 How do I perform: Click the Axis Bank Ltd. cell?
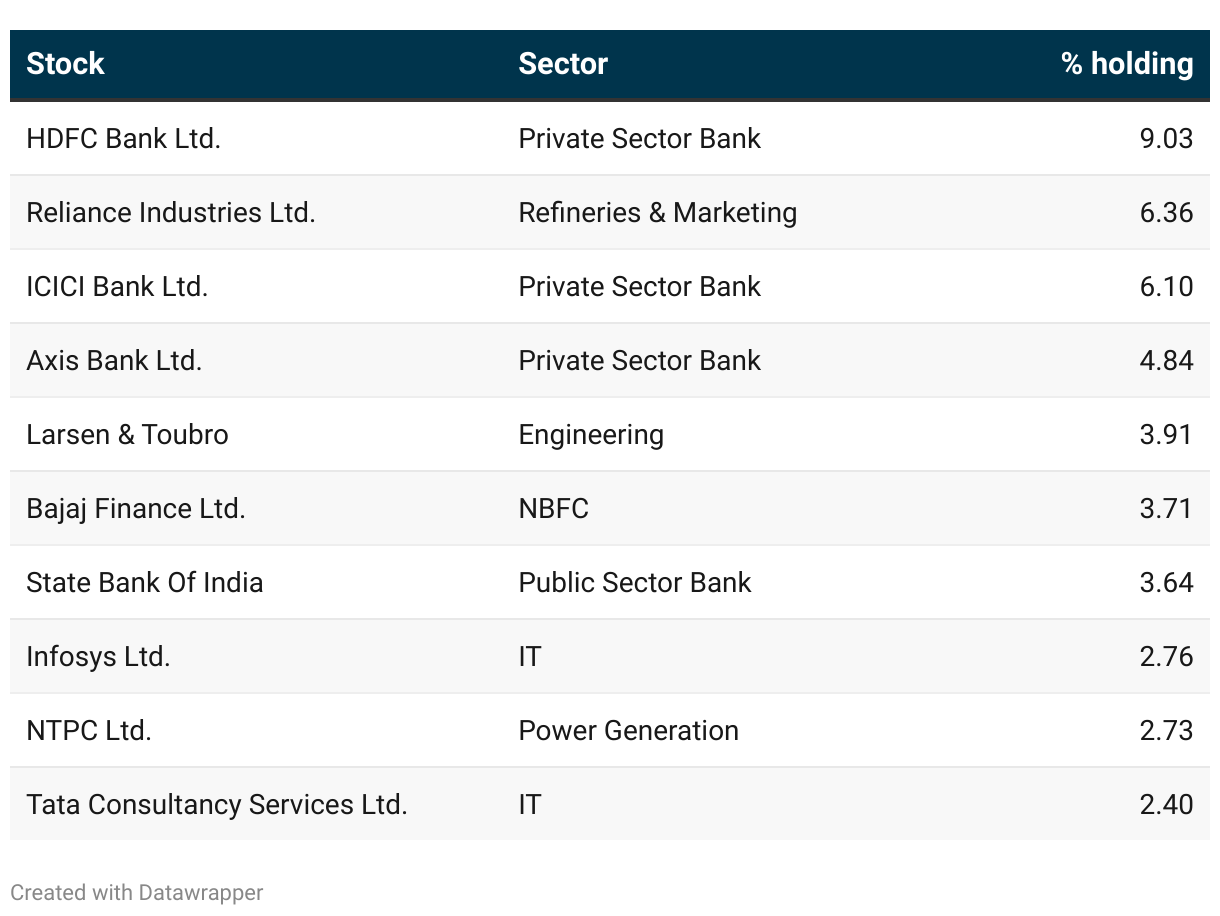[114, 360]
